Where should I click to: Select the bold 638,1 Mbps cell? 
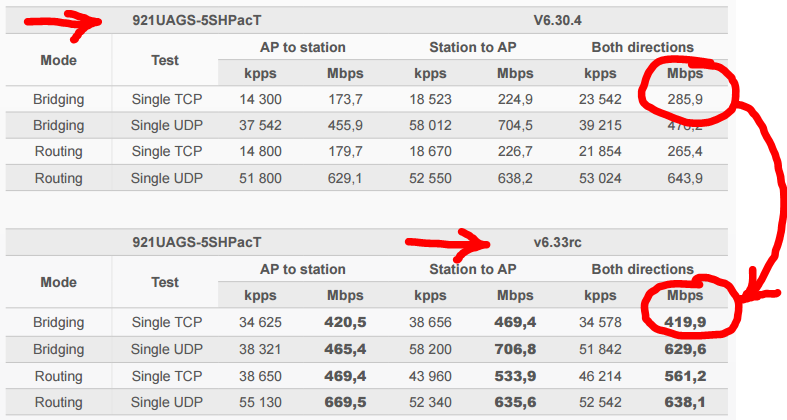point(685,402)
